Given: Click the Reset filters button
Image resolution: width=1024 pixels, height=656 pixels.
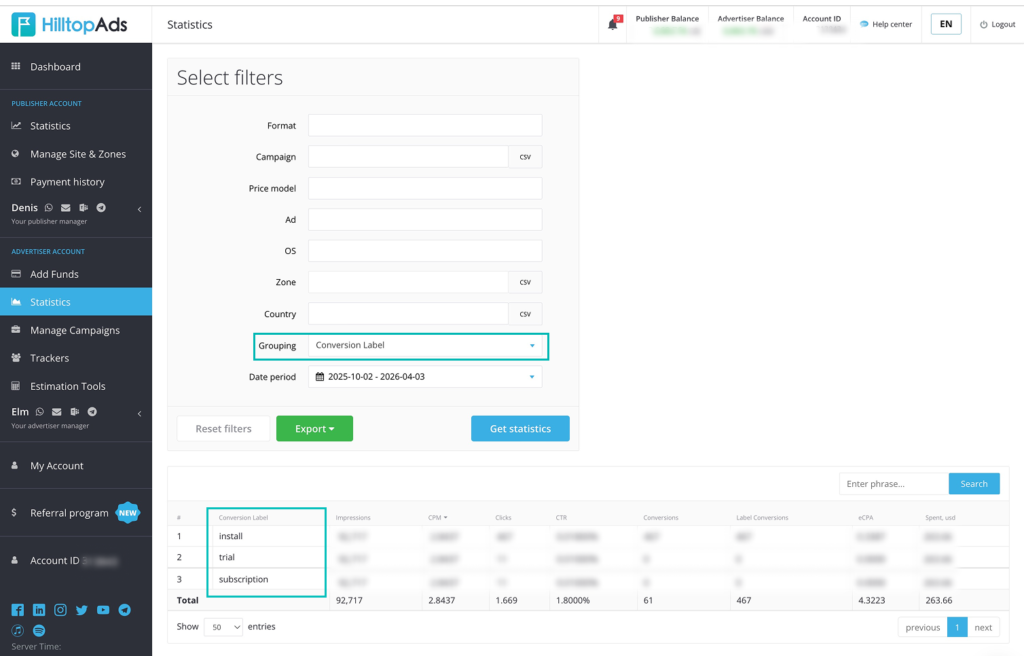Looking at the screenshot, I should [223, 429].
